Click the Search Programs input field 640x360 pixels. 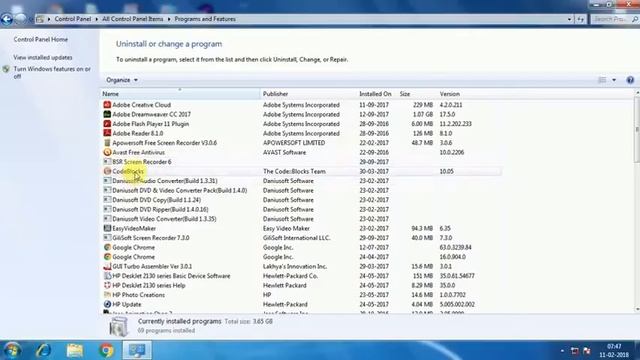pos(615,19)
